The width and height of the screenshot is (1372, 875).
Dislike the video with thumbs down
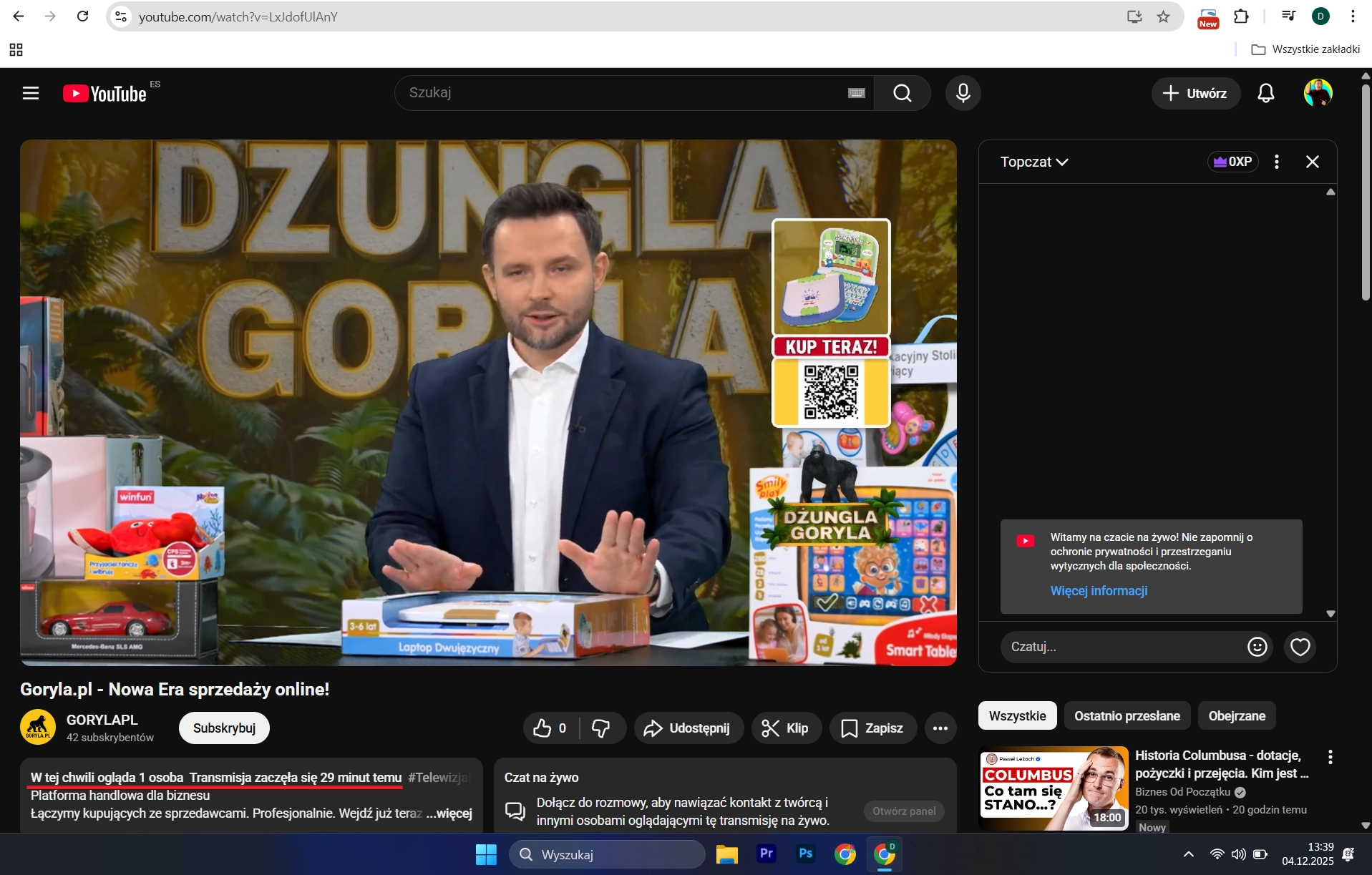click(x=601, y=728)
